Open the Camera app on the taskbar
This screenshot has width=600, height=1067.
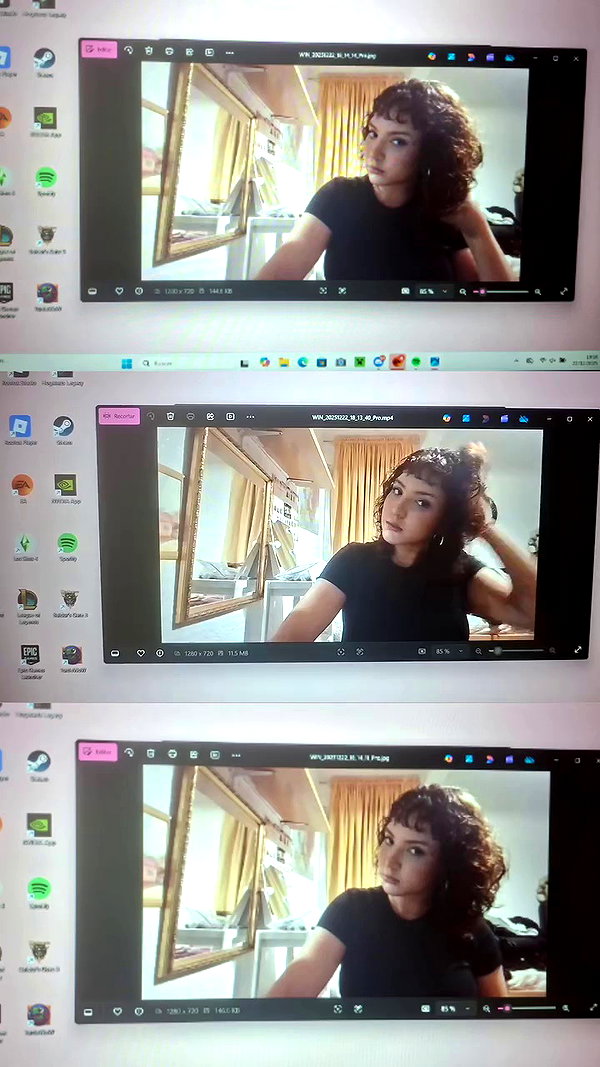coord(341,363)
